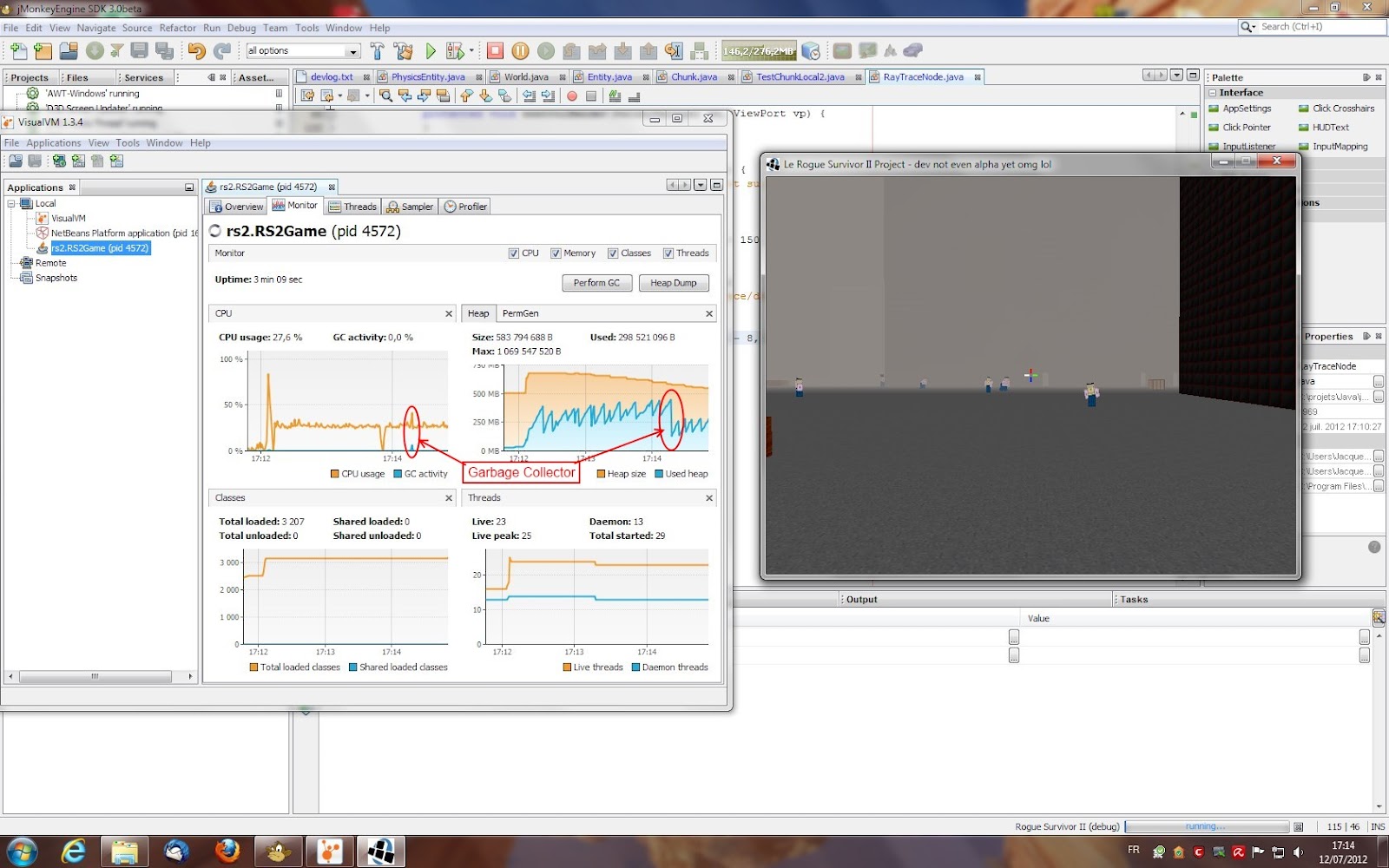The width and height of the screenshot is (1389, 868).
Task: Click the New File icon in jMonkeyEngine toolbar
Action: point(19,51)
